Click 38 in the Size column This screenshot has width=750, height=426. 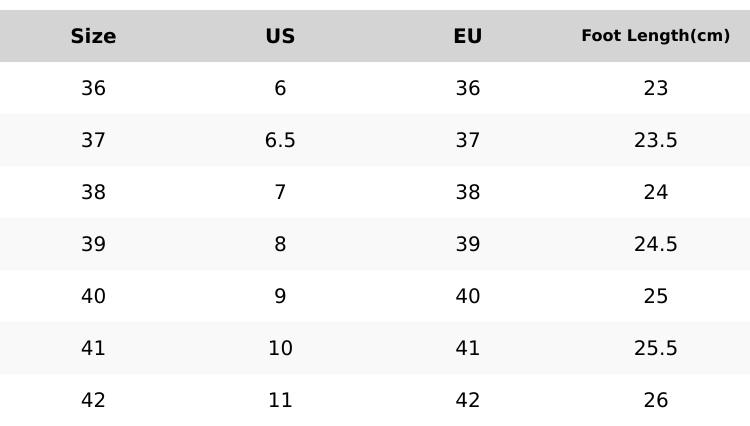tap(93, 193)
